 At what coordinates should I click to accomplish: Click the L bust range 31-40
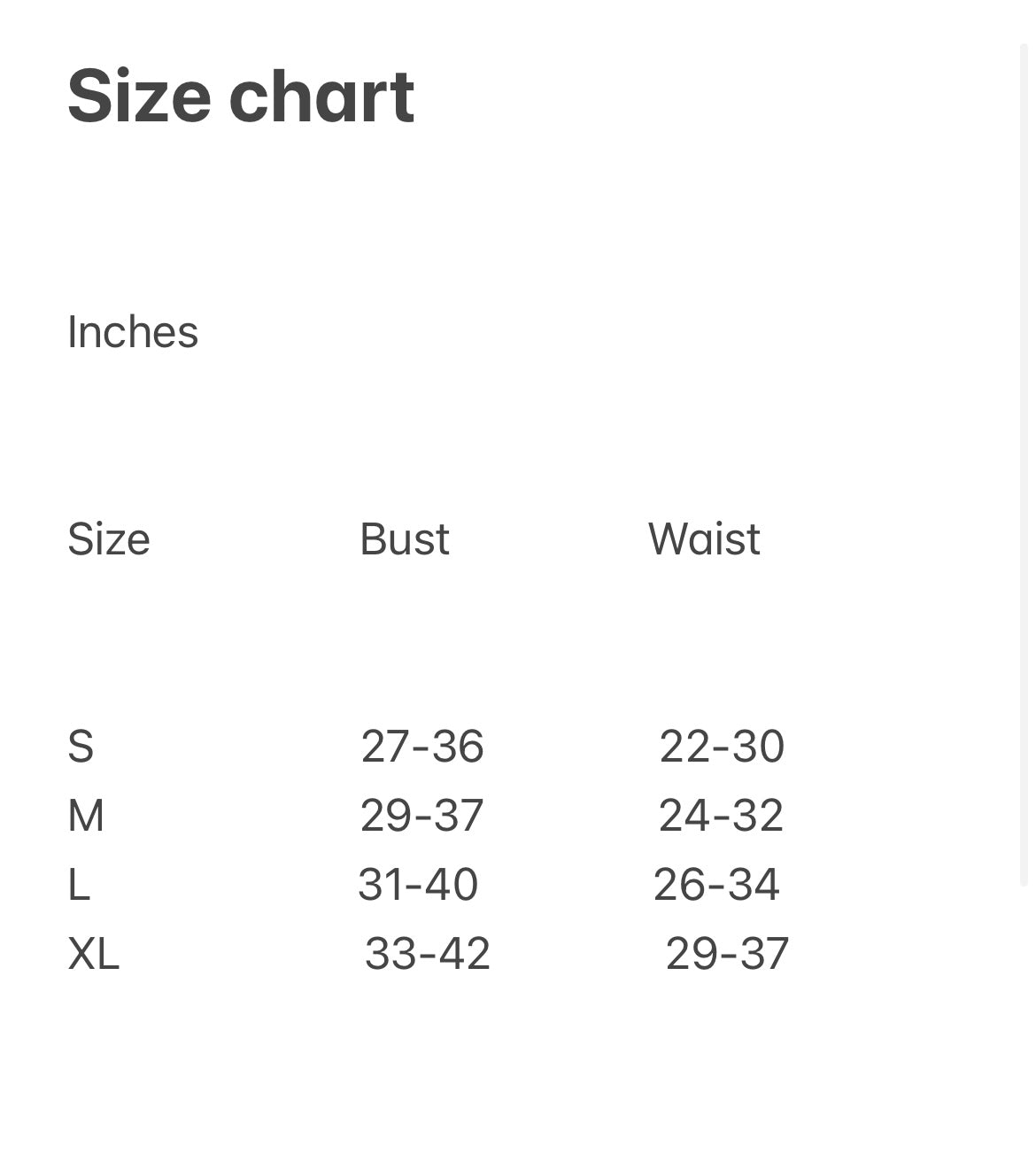(x=418, y=885)
